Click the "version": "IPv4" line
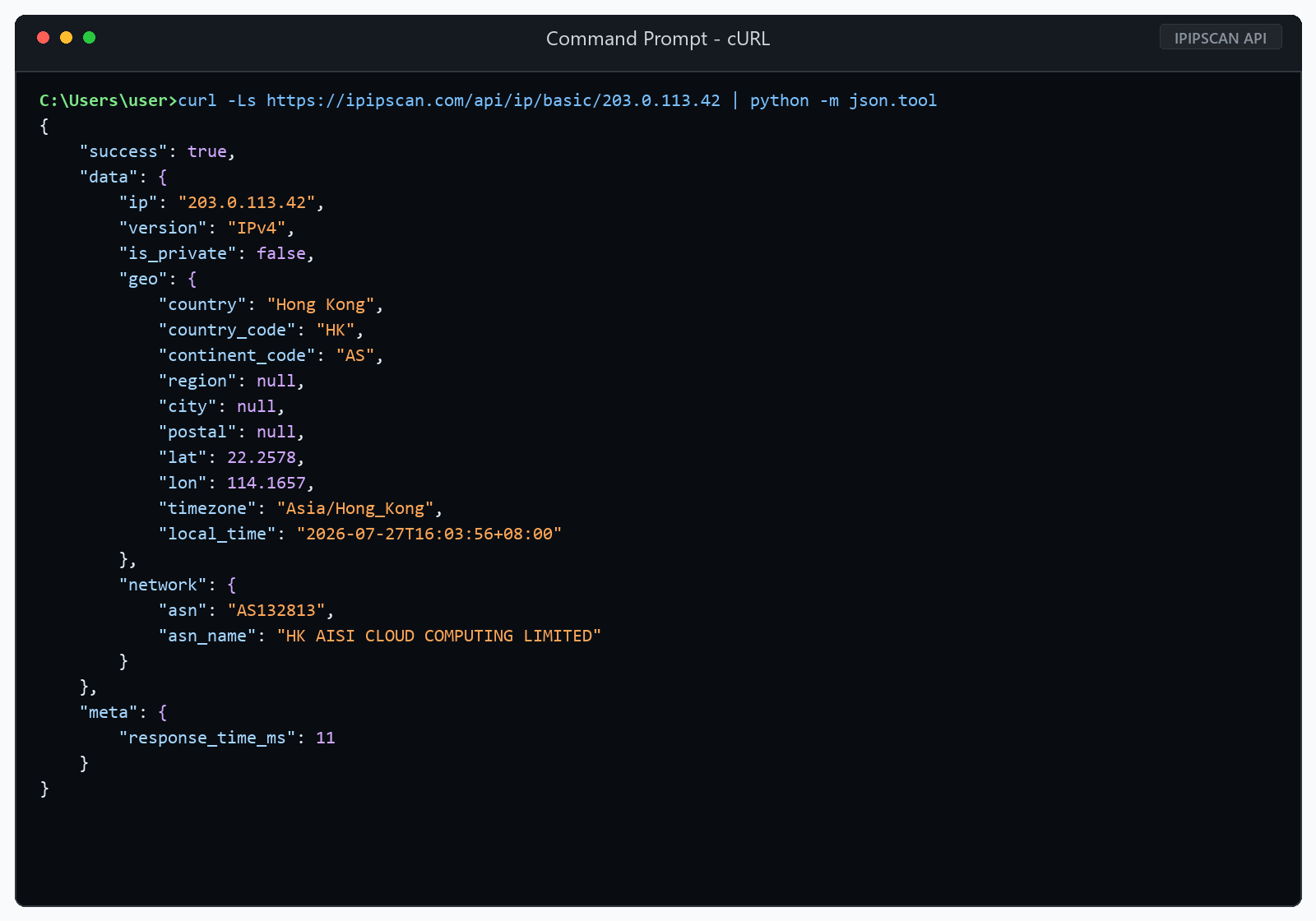Viewport: 1316px width, 921px height. [207, 228]
